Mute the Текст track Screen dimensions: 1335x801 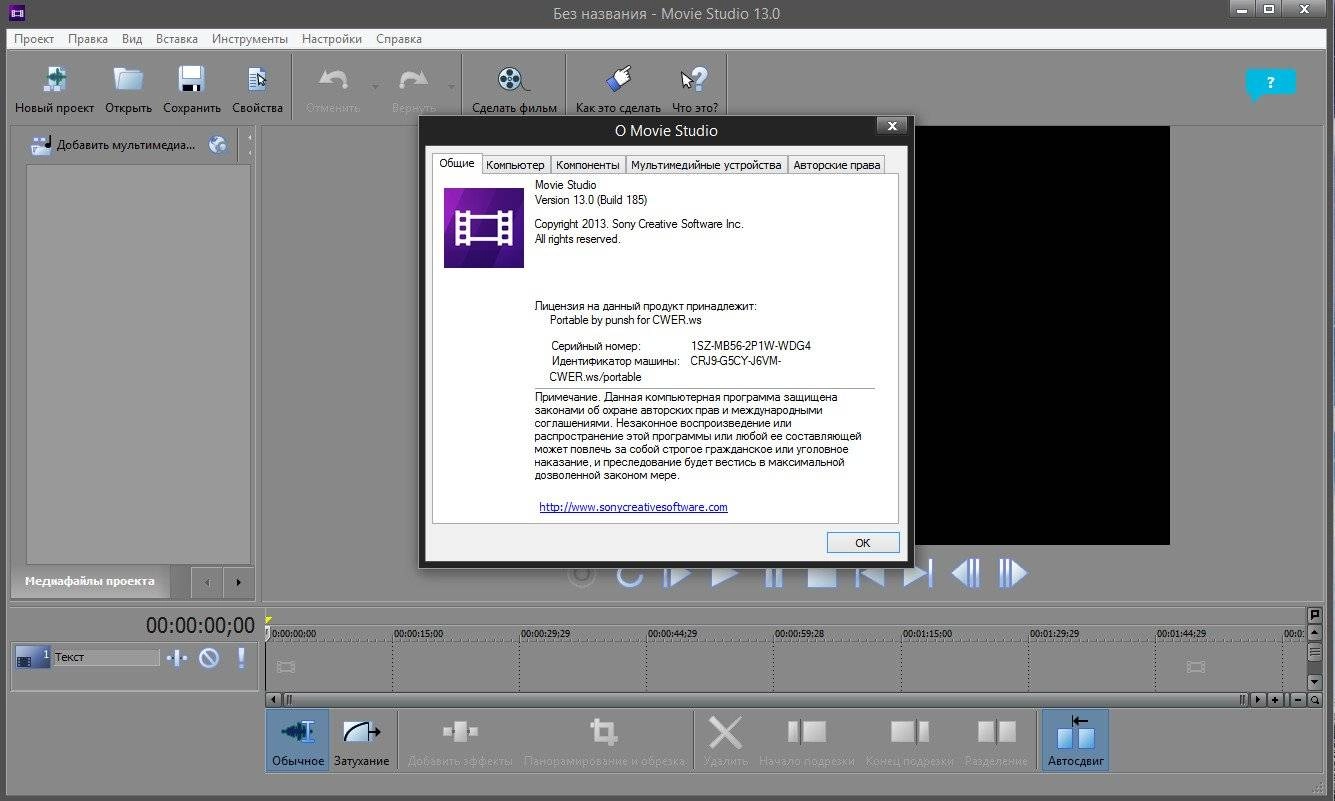tap(208, 658)
